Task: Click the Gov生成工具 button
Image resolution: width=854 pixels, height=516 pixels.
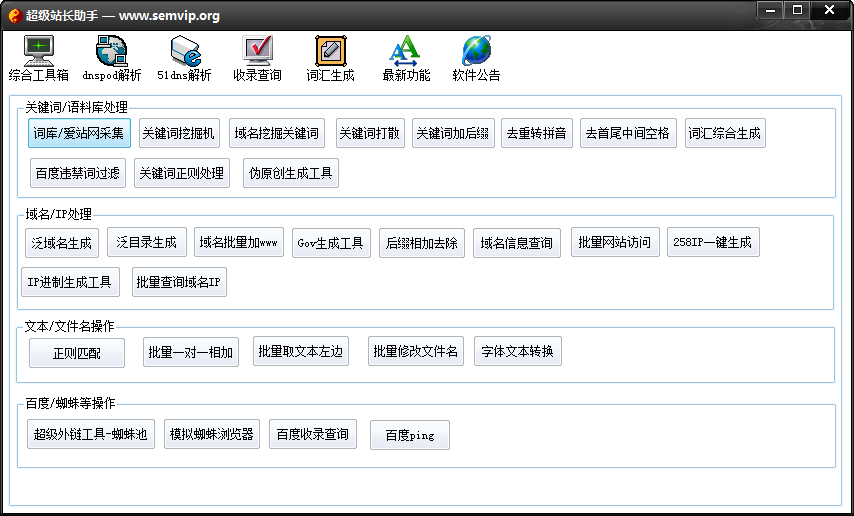Action: click(332, 243)
